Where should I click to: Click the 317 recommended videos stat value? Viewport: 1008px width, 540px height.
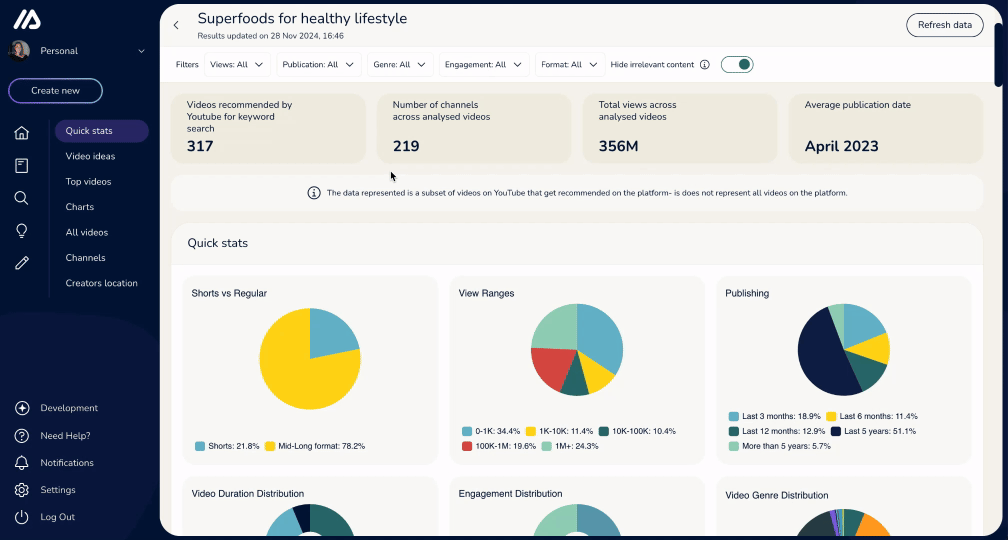point(200,147)
